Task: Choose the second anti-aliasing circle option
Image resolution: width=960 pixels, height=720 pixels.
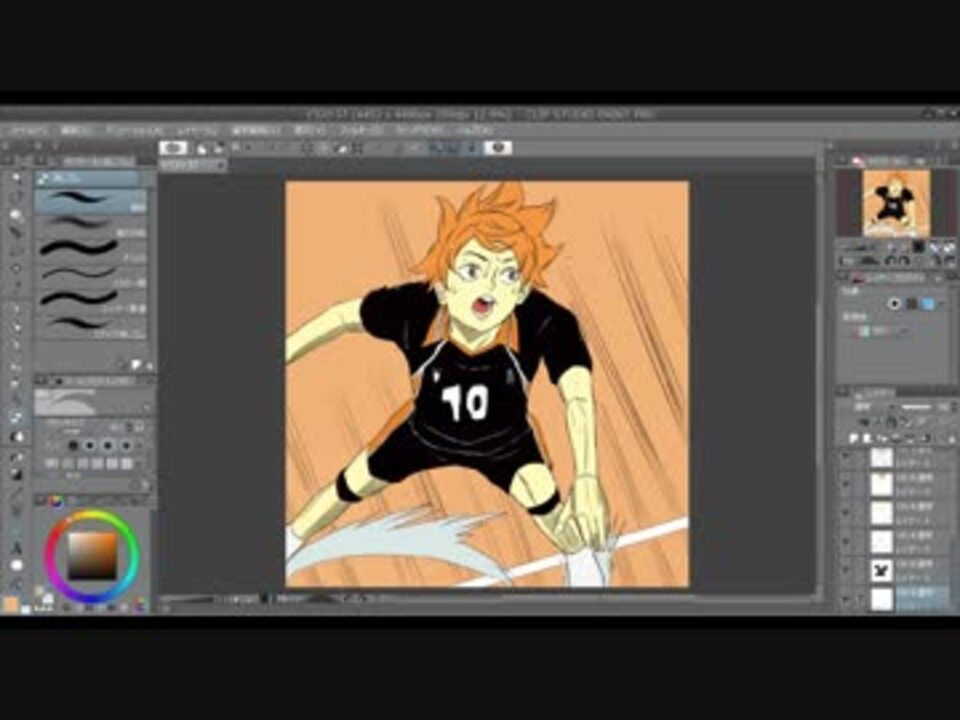Action: click(x=91, y=445)
